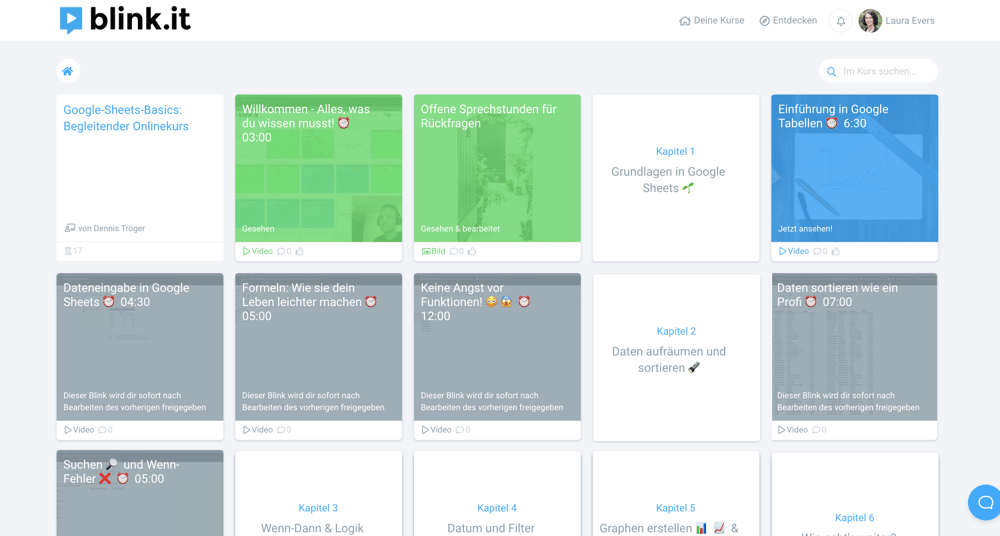Open Kapitel 3 Wenn-Dann & Logik

[x=318, y=494]
